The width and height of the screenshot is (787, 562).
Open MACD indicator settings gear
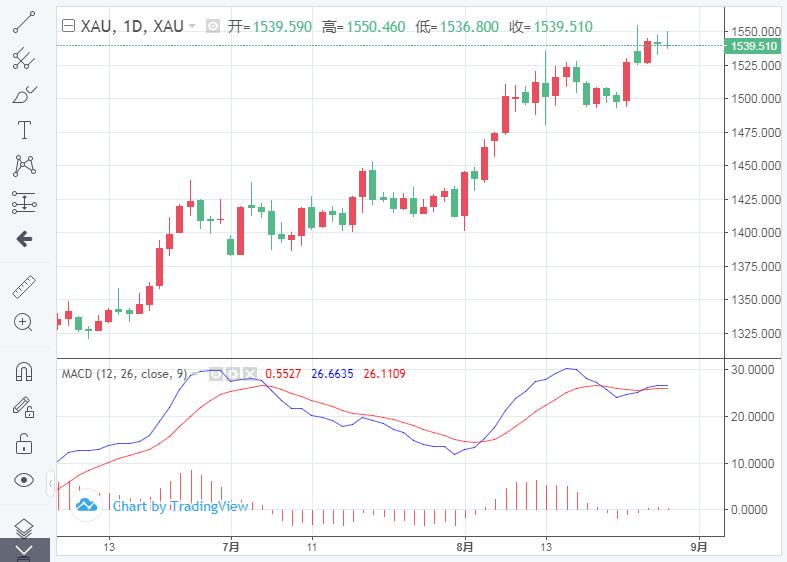pos(233,374)
